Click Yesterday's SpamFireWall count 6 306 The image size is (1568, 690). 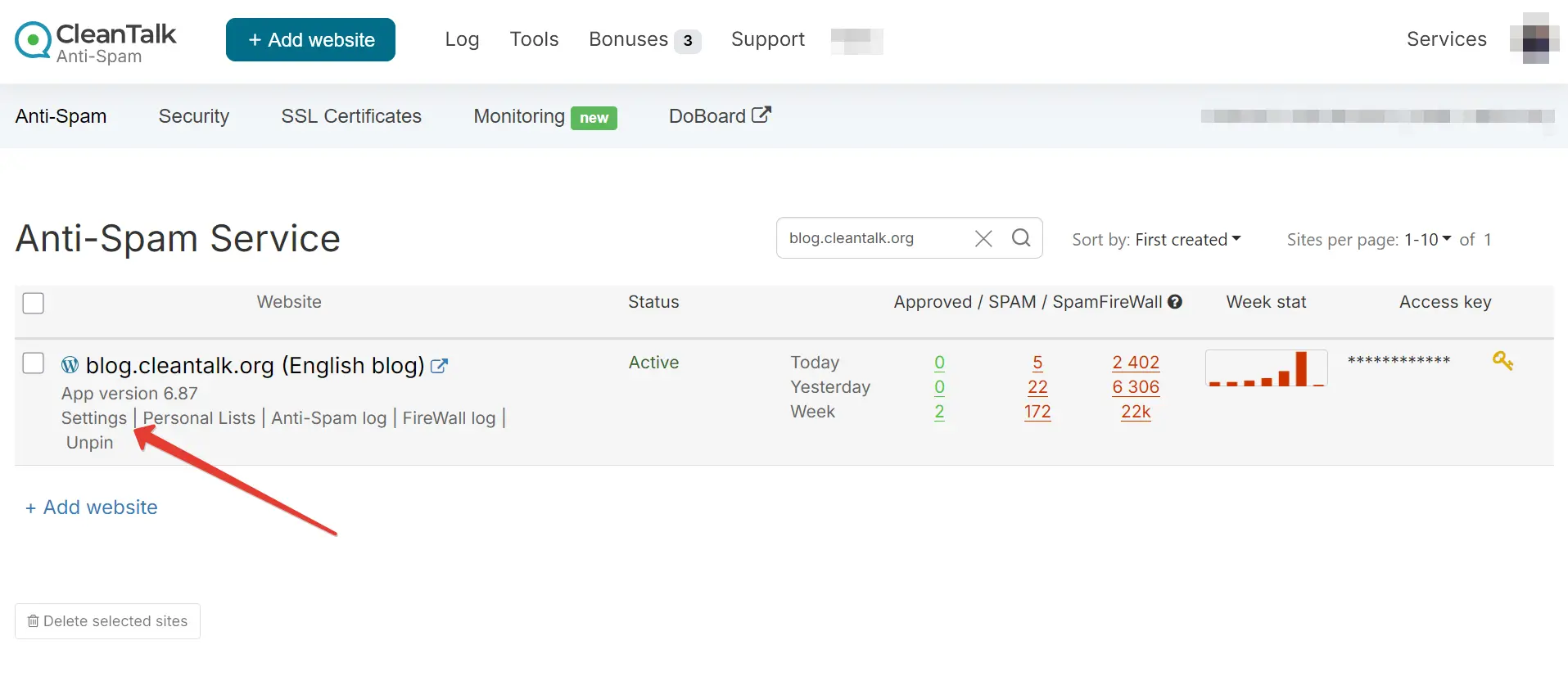[1136, 387]
